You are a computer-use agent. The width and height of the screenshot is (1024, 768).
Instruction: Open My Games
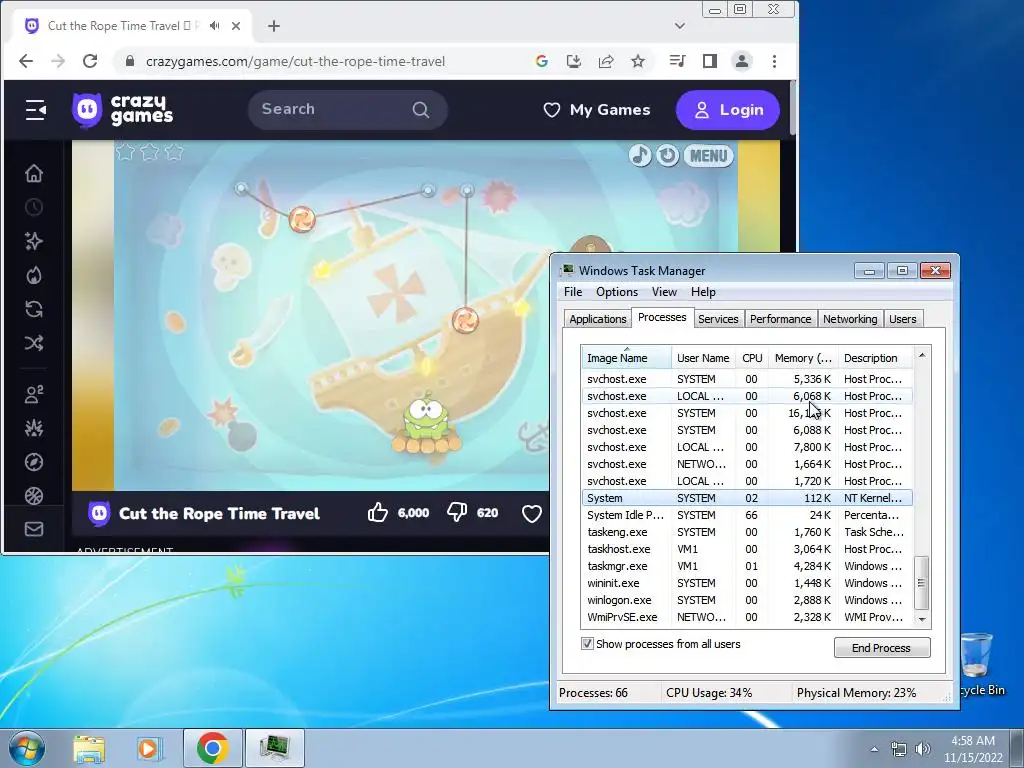[597, 110]
